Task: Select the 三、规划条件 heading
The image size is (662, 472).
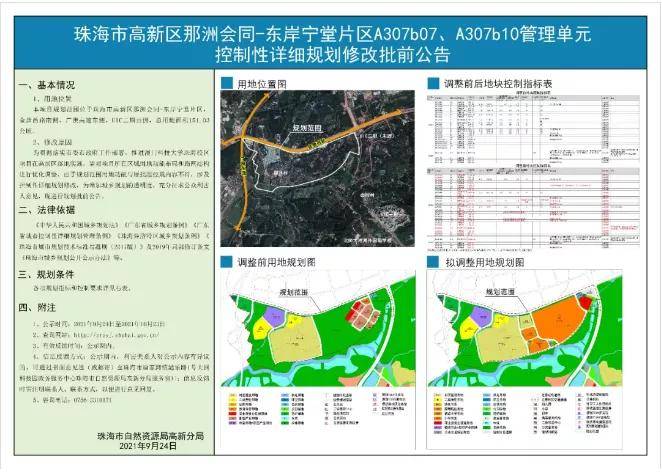Action: 46,275
